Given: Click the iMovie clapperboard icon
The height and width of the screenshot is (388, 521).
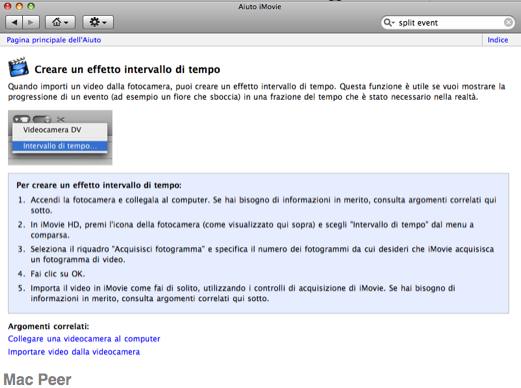Looking at the screenshot, I should (x=18, y=67).
